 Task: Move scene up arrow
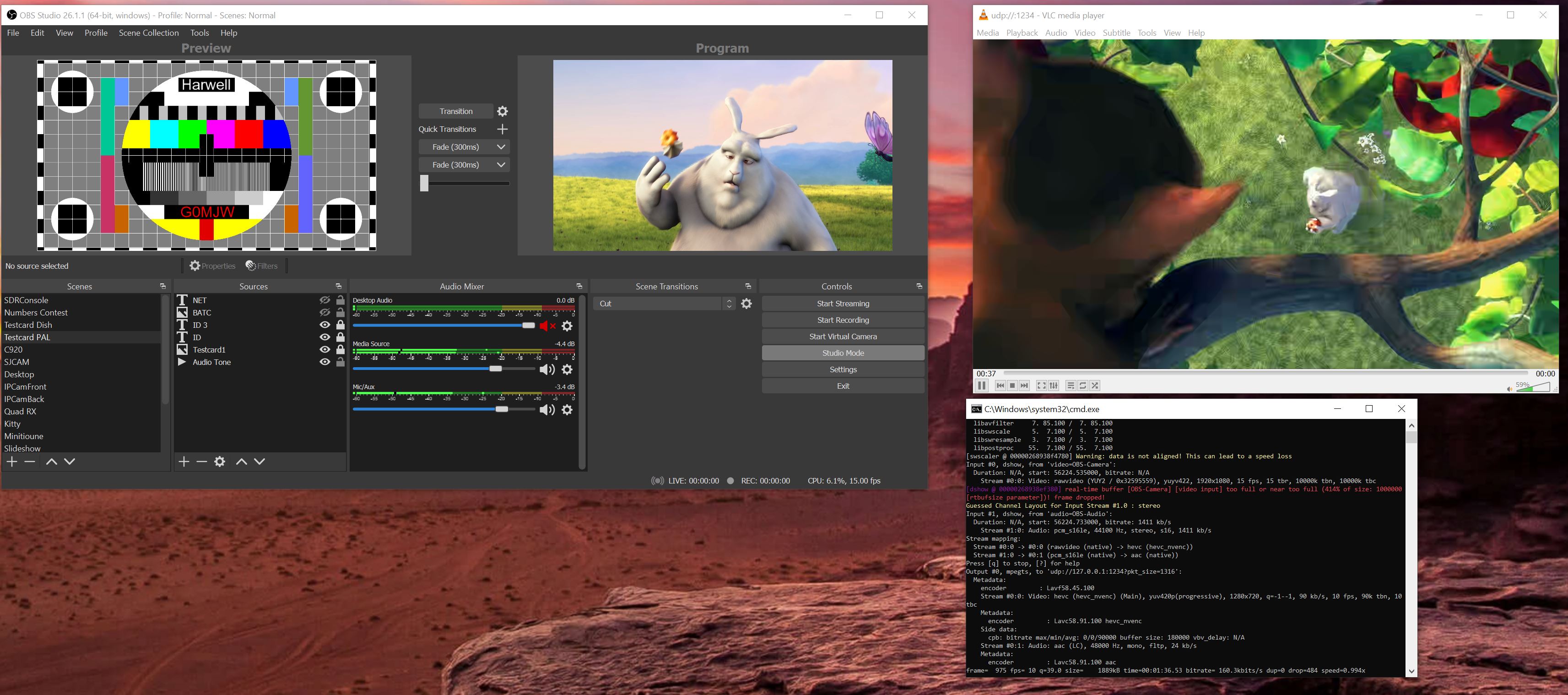coord(52,462)
